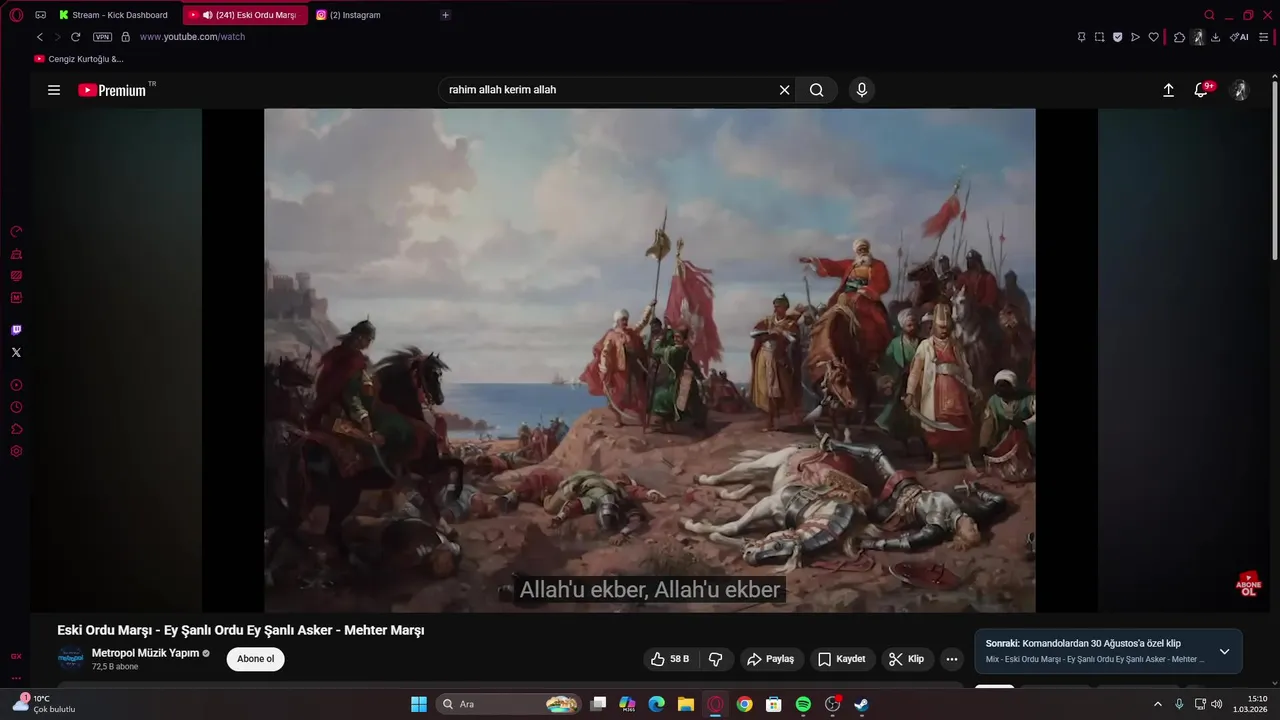Like the video (58 B)
Screen dimensions: 1280x720
(669, 659)
